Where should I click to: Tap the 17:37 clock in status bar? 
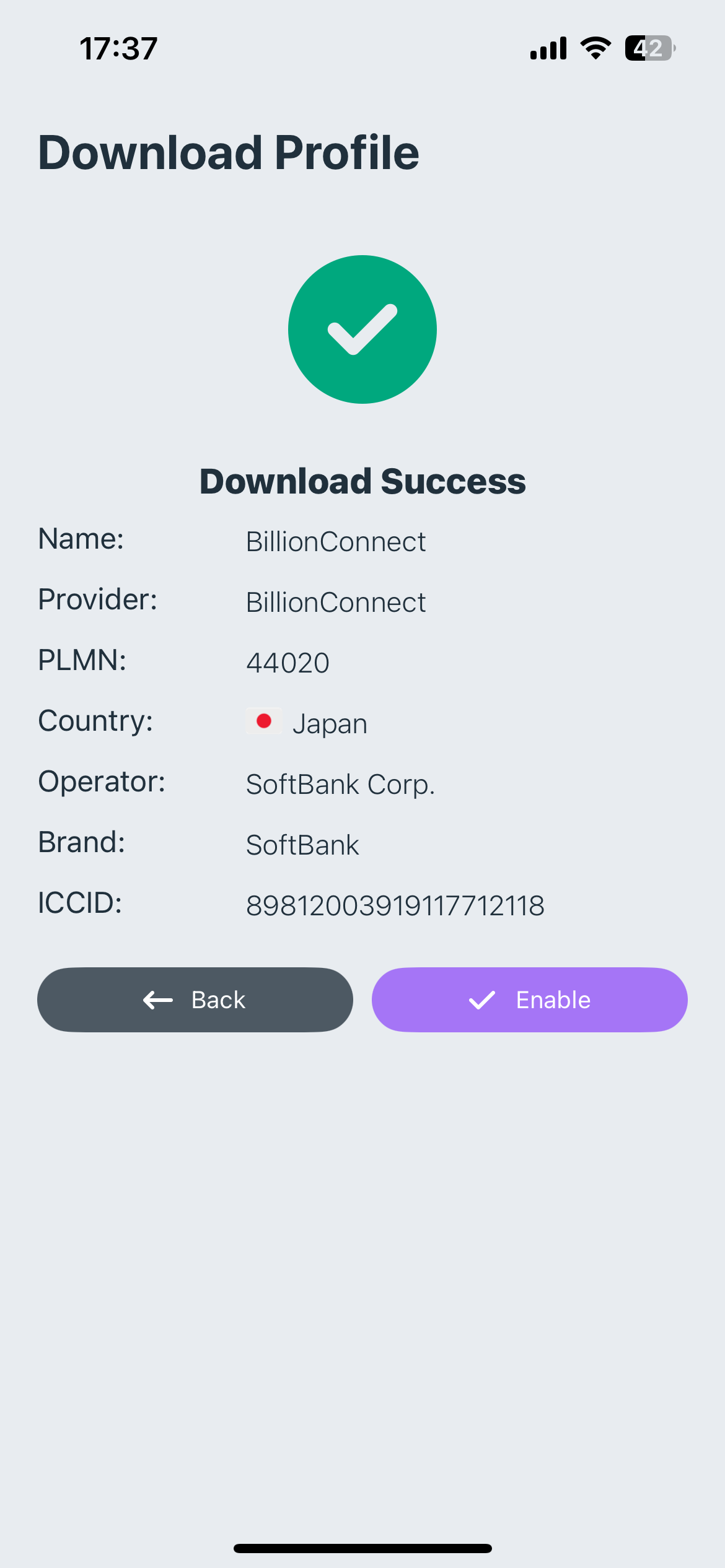point(118,48)
